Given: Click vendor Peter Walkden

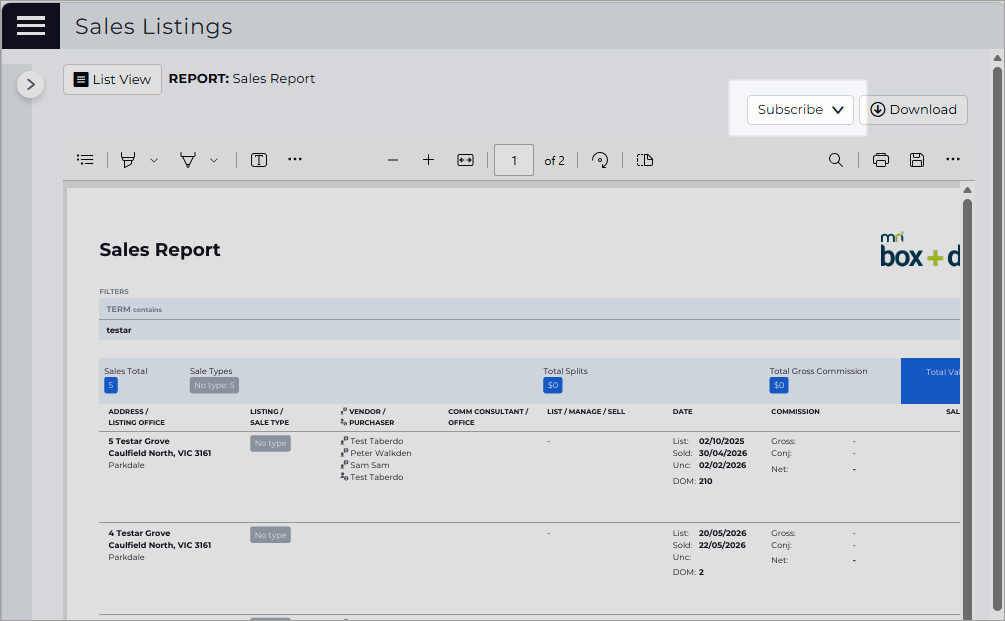Looking at the screenshot, I should tap(381, 453).
